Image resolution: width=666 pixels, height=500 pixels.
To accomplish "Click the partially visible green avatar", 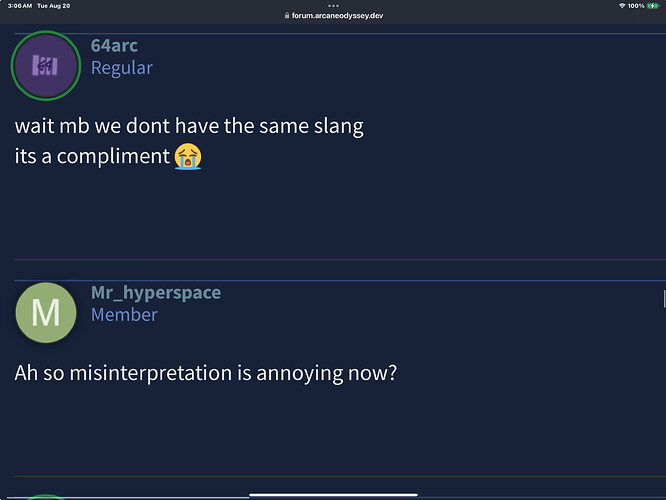I will tap(46, 497).
